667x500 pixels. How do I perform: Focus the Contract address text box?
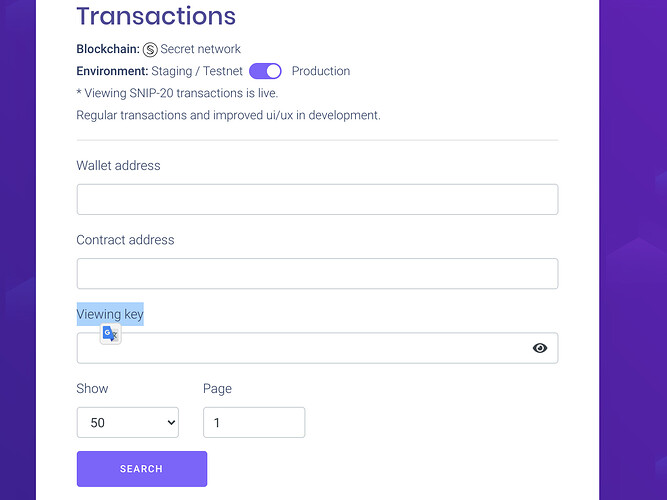pos(317,274)
